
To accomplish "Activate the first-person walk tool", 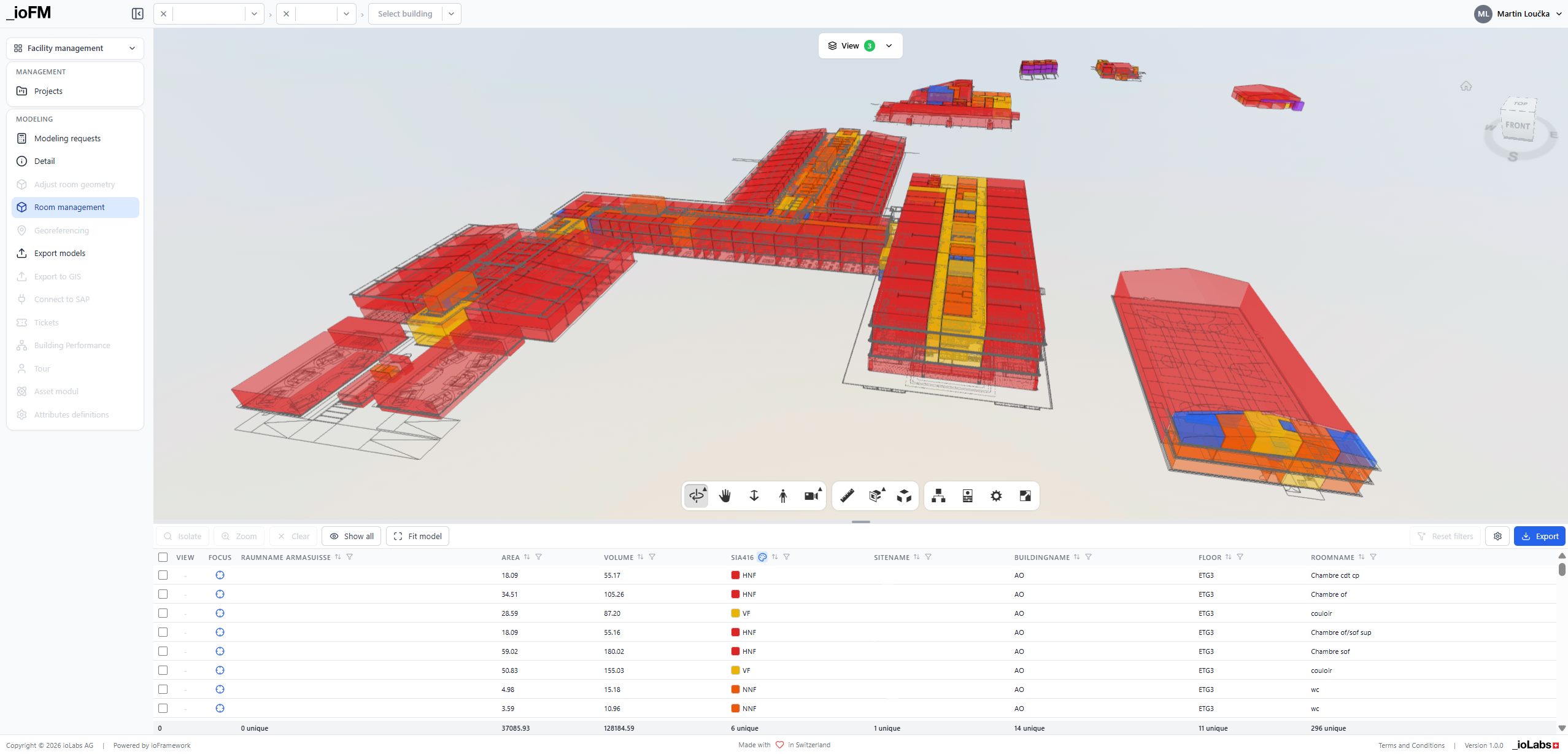I will [782, 496].
